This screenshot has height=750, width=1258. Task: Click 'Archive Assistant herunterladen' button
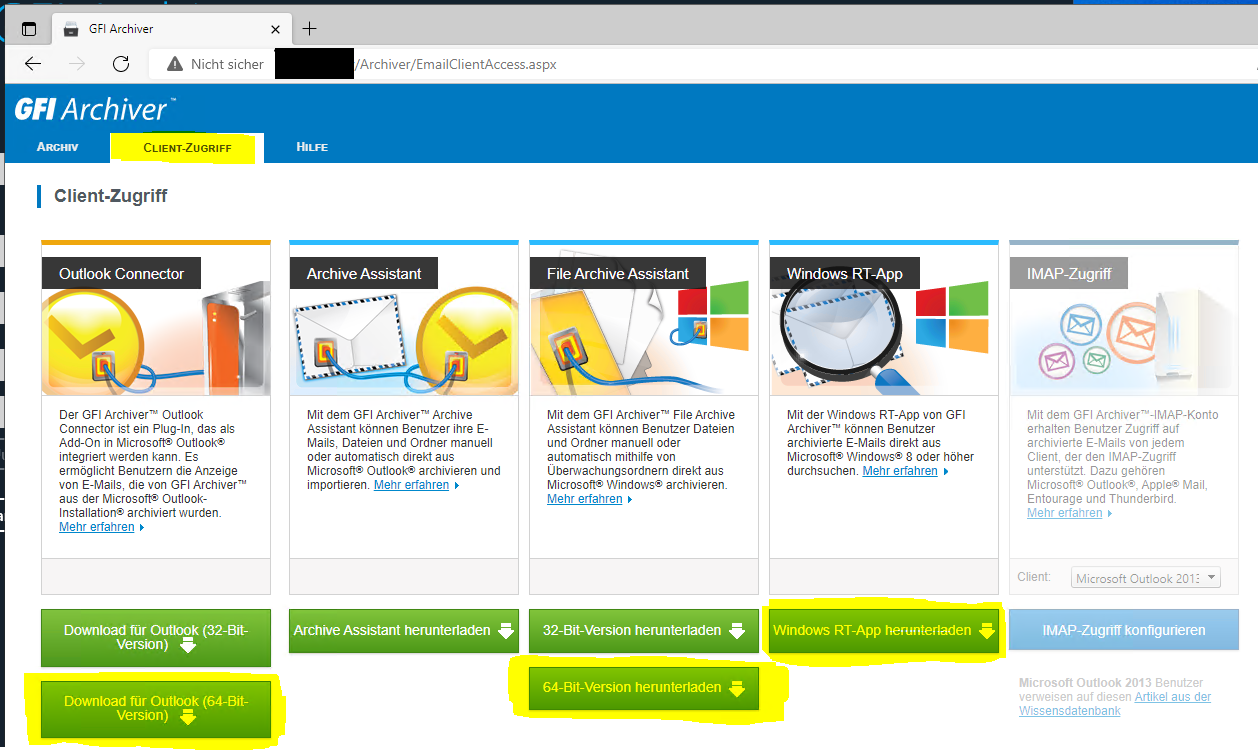pyautogui.click(x=404, y=631)
